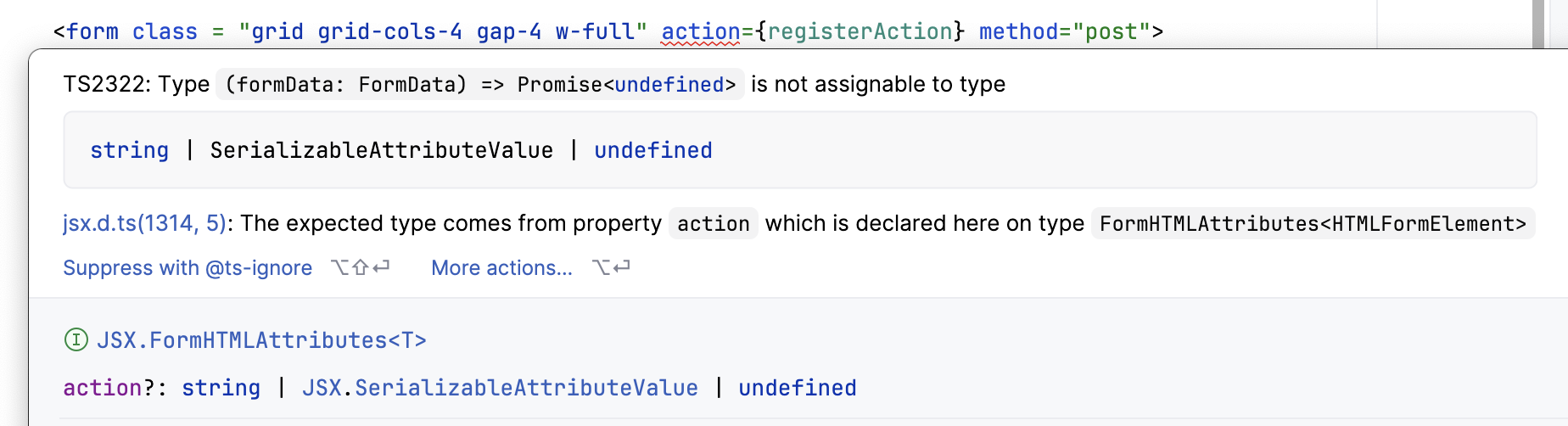Click Suppress with @ts-ignore
This screenshot has height=426, width=1568.
coord(188,268)
